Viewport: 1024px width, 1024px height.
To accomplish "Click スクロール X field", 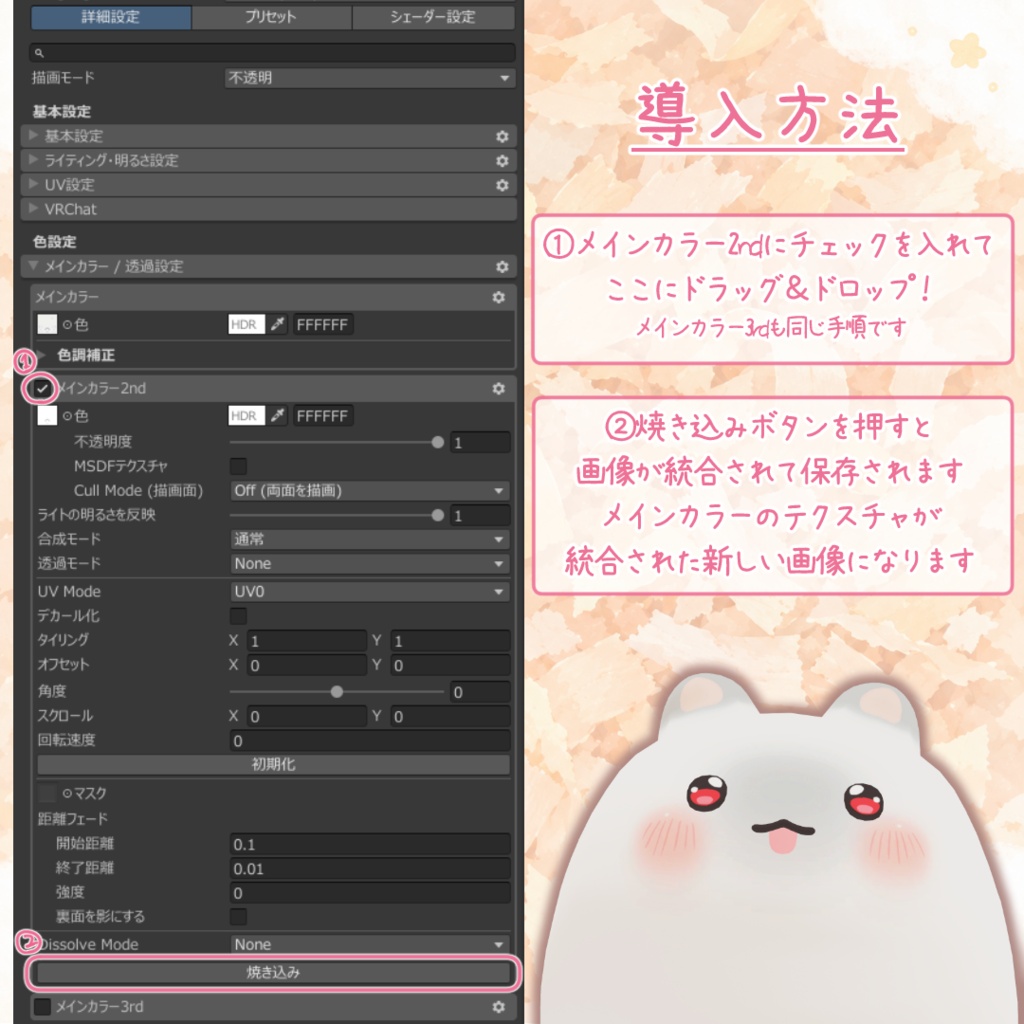I will pos(307,716).
